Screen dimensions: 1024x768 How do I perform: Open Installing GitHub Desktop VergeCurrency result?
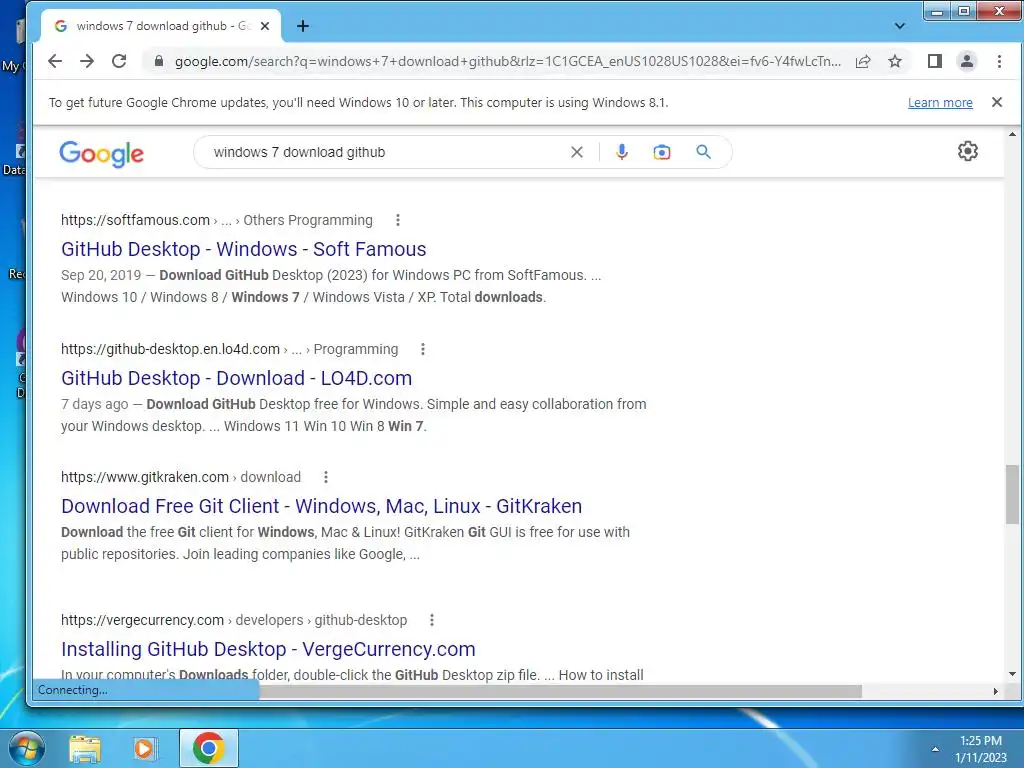coord(268,649)
